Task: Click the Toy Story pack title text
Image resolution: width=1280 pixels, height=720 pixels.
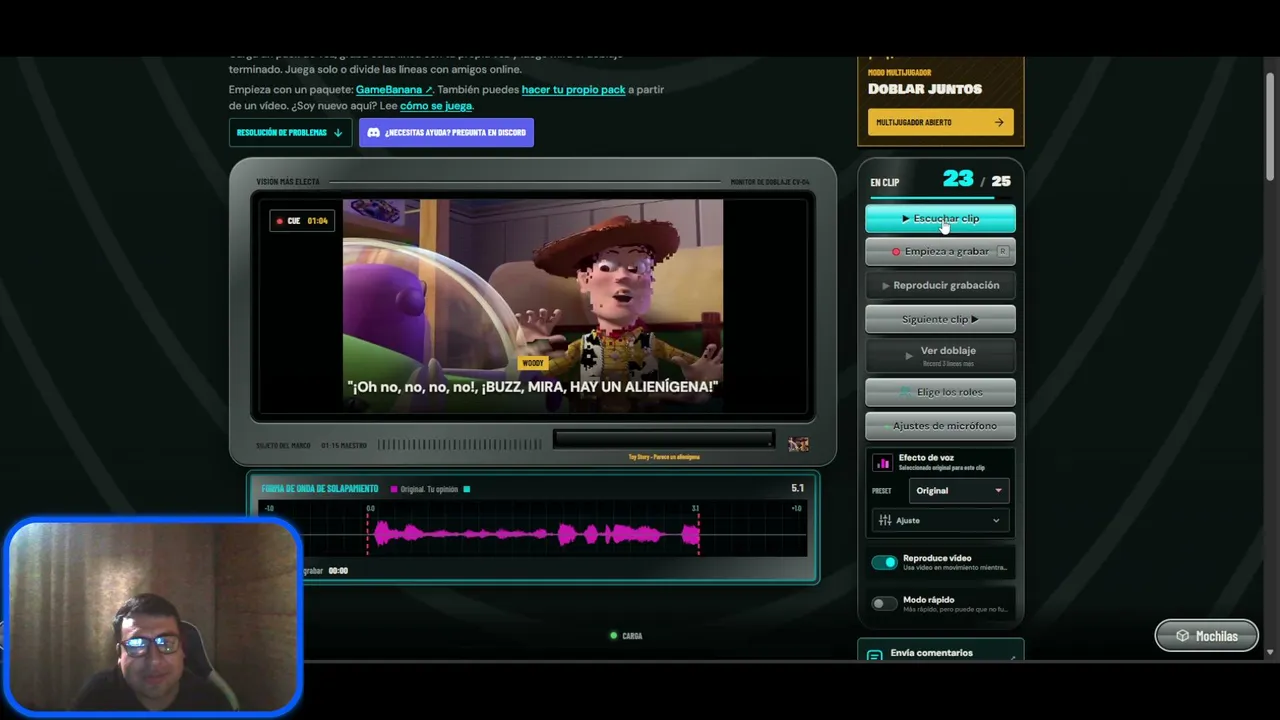Action: pos(663,457)
